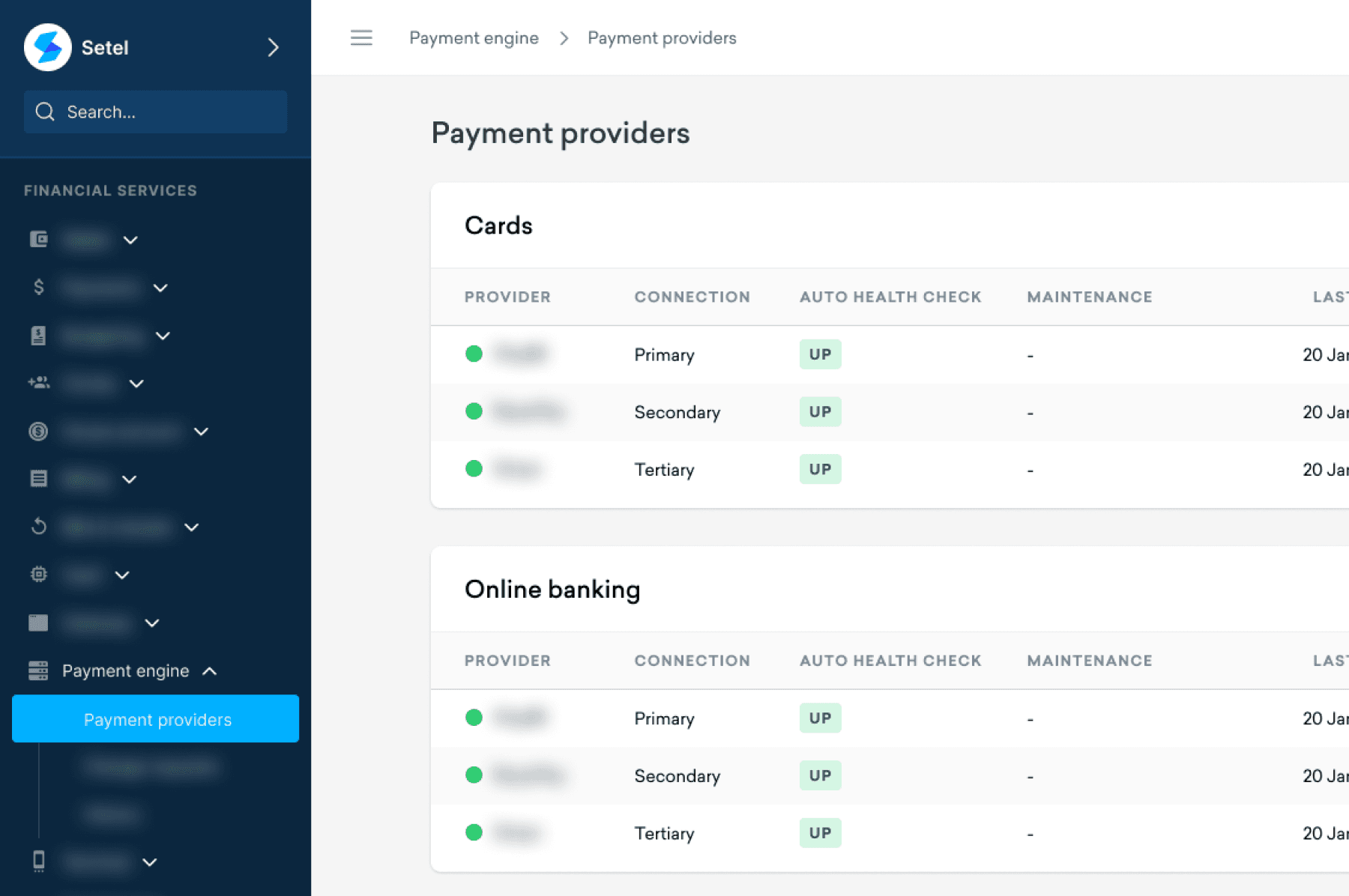Expand the sidebar section with the undo arrow icon
The height and width of the screenshot is (896, 1349).
pos(191,527)
